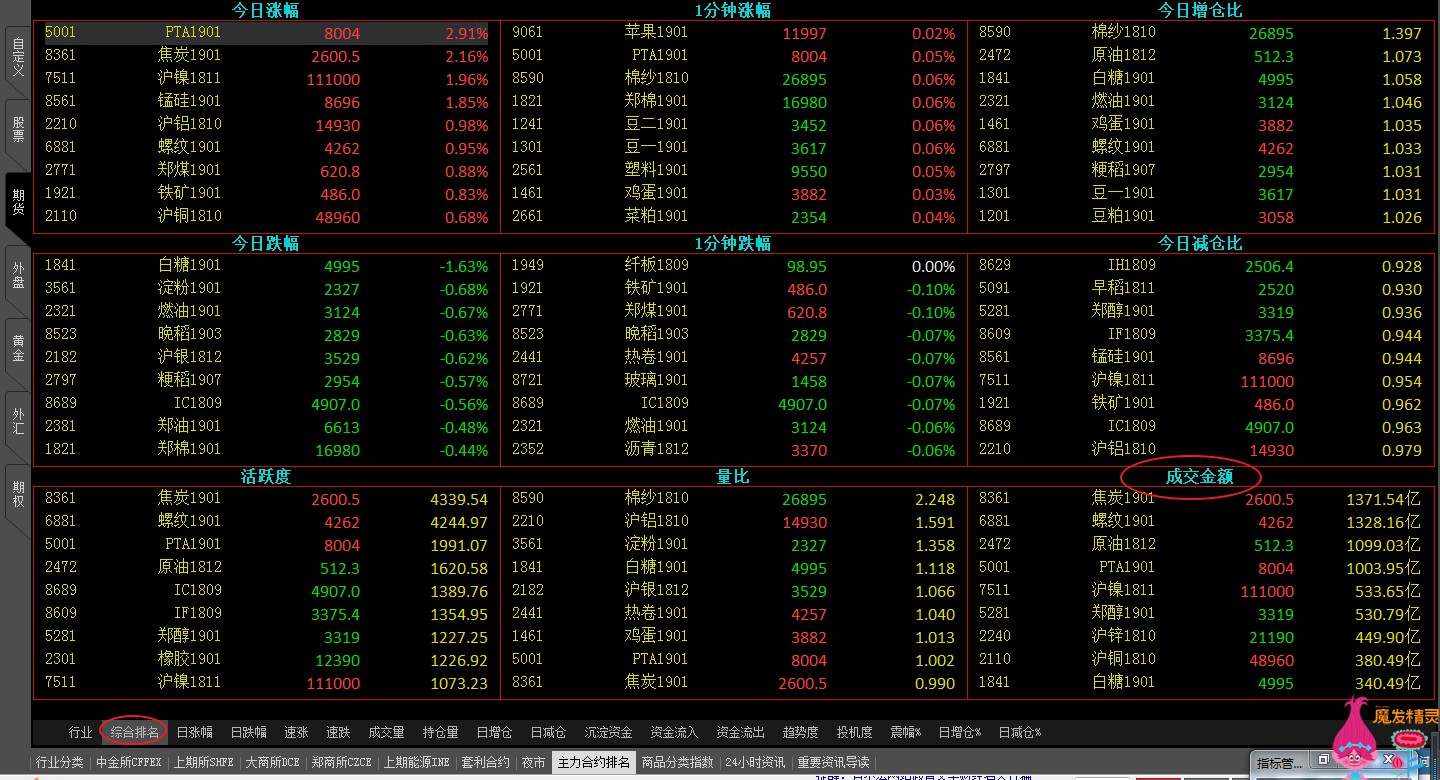This screenshot has width=1440, height=780.
Task: Pick the 塑料1901 contract row
Action: (733, 171)
